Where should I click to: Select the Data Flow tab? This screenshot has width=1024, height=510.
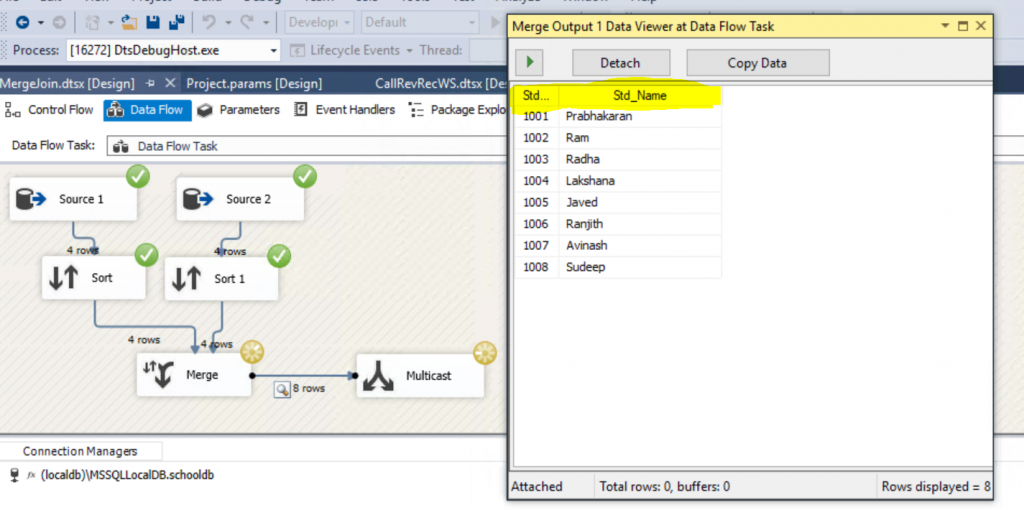148,110
